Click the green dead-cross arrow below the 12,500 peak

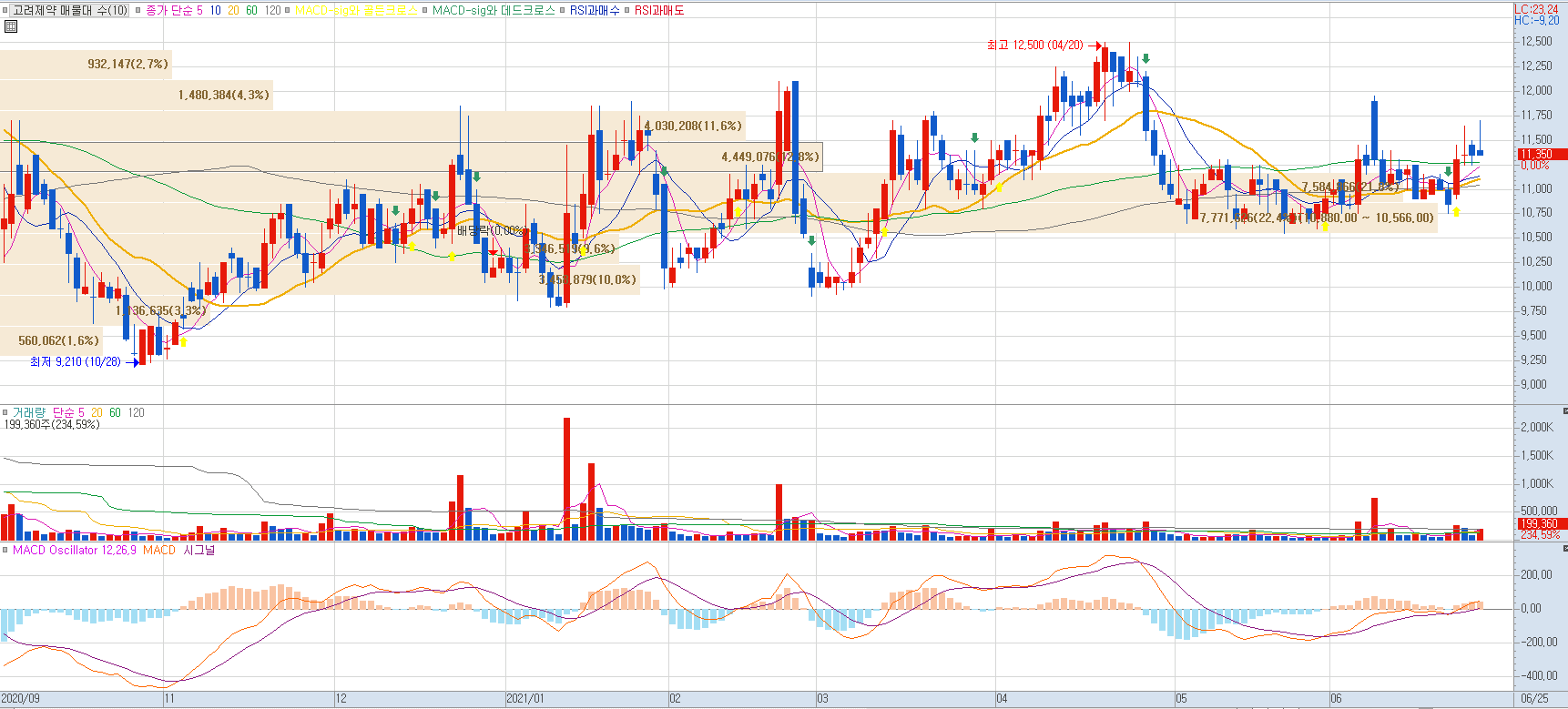(x=1145, y=59)
